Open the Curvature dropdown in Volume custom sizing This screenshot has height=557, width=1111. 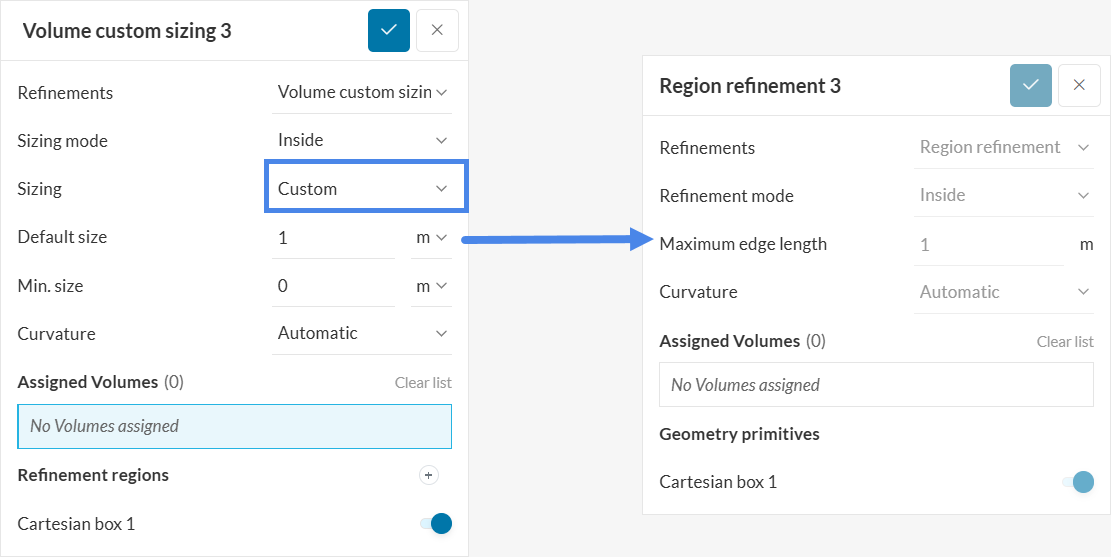pyautogui.click(x=362, y=333)
